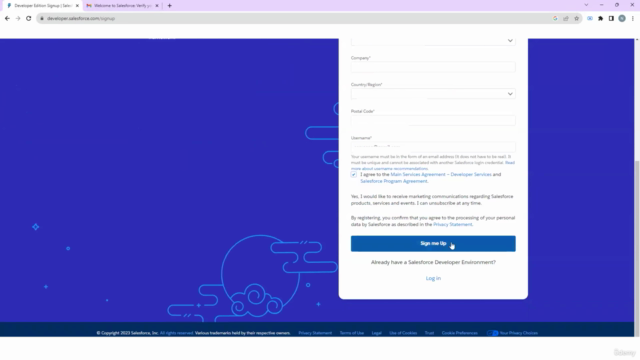Open the tab search chevron
The image size is (640, 360).
(586, 5)
